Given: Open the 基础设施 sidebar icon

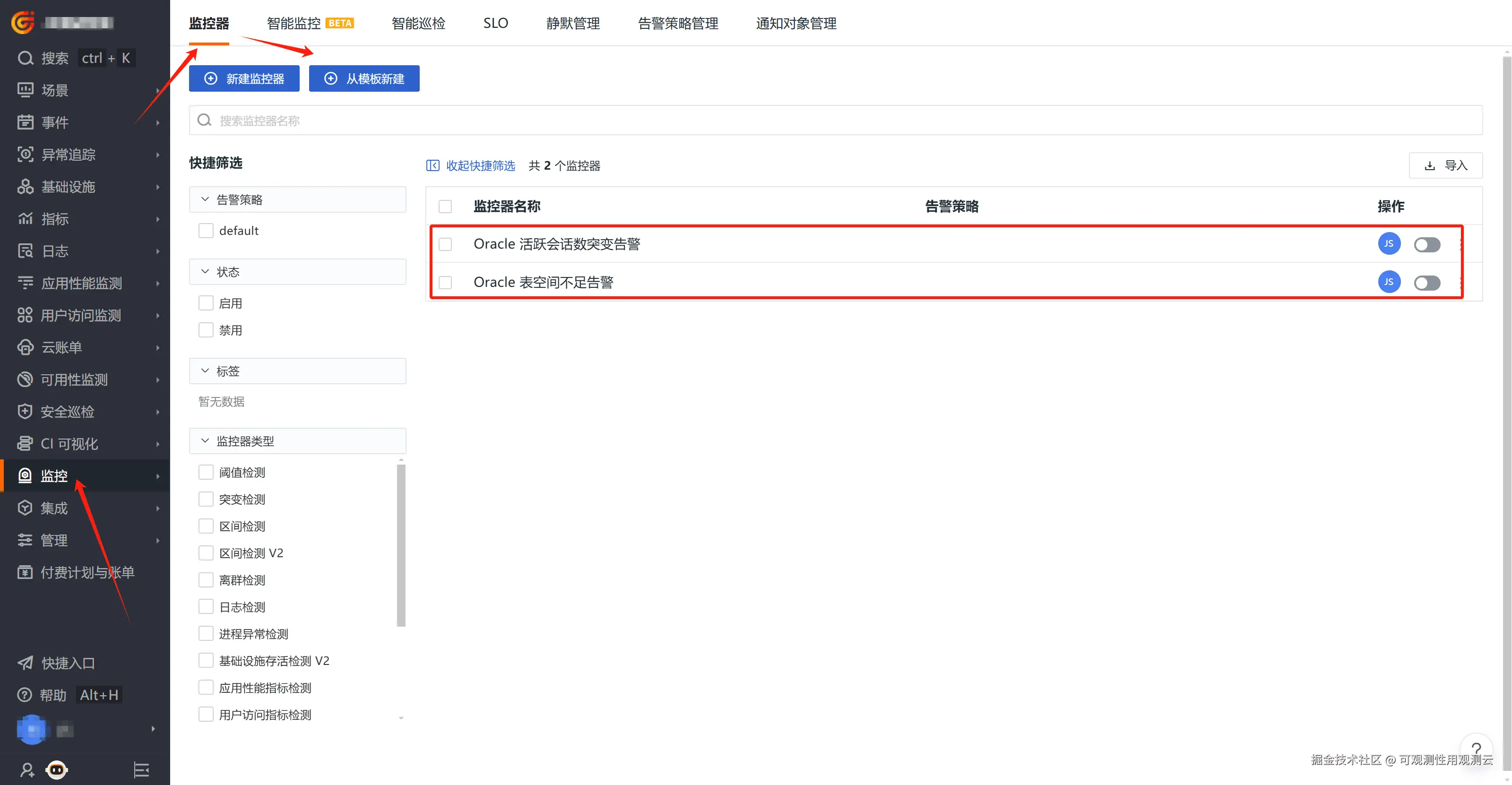Looking at the screenshot, I should pyautogui.click(x=25, y=187).
